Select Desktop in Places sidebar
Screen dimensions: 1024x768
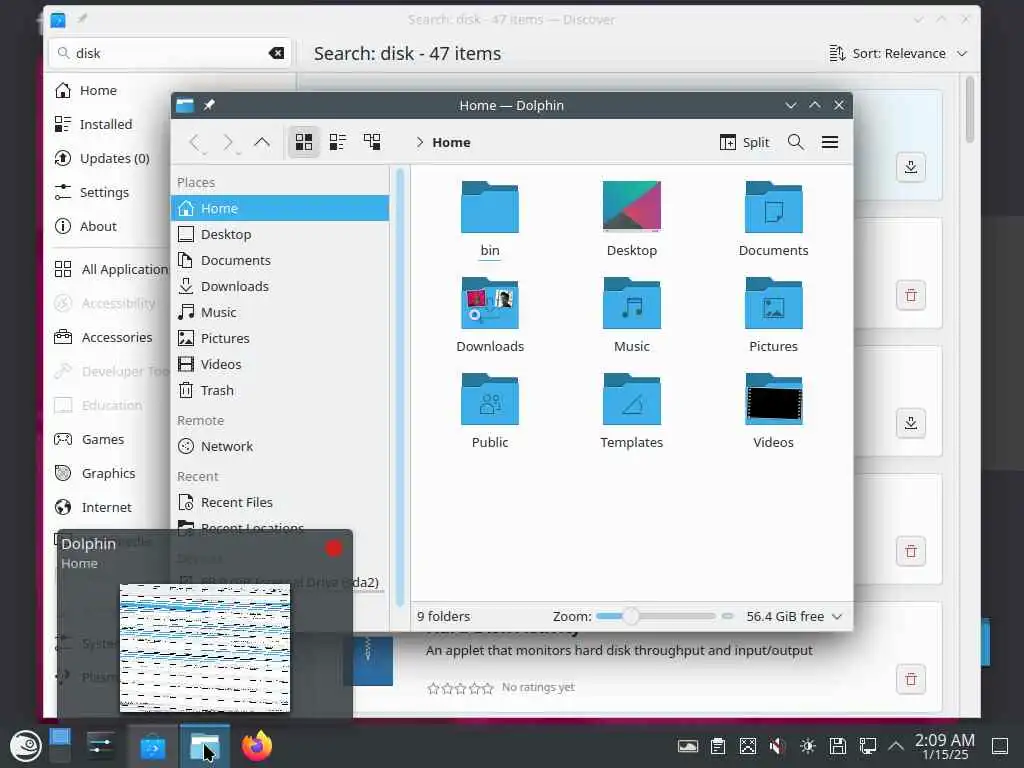(x=280, y=234)
